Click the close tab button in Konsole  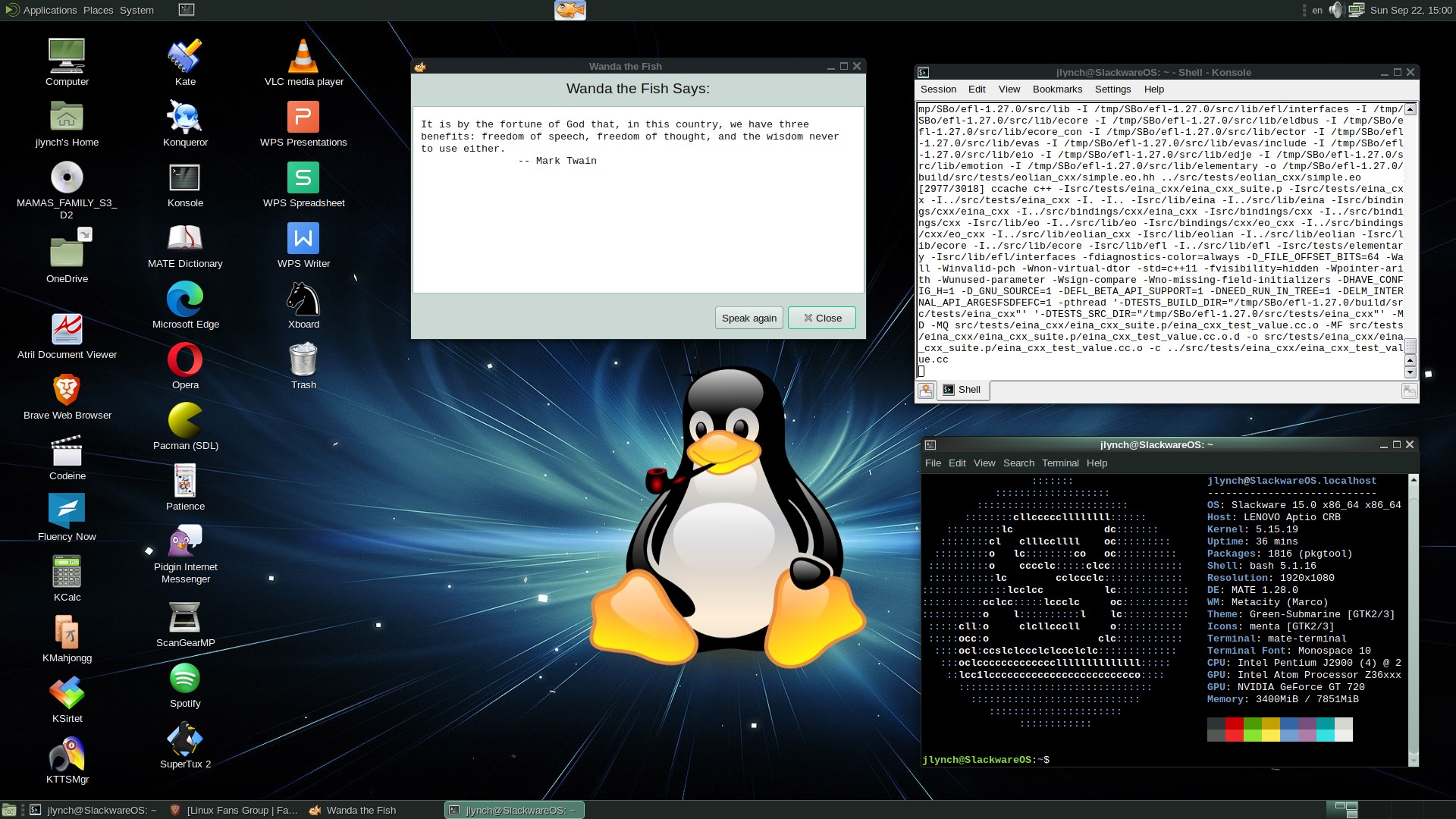(1409, 391)
